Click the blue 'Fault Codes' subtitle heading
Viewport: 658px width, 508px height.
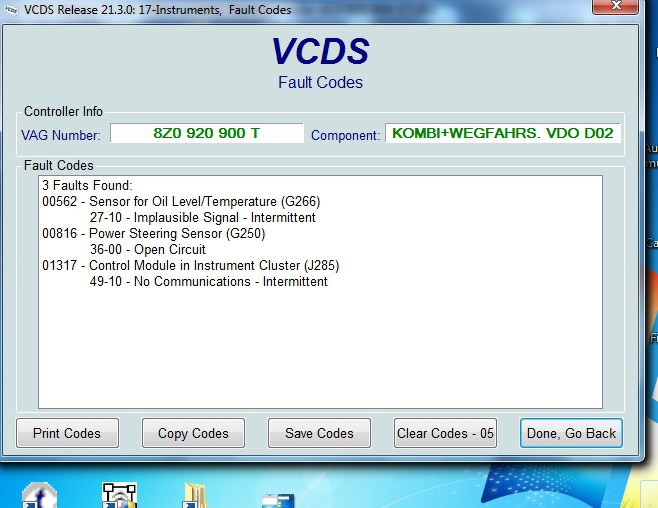(320, 82)
